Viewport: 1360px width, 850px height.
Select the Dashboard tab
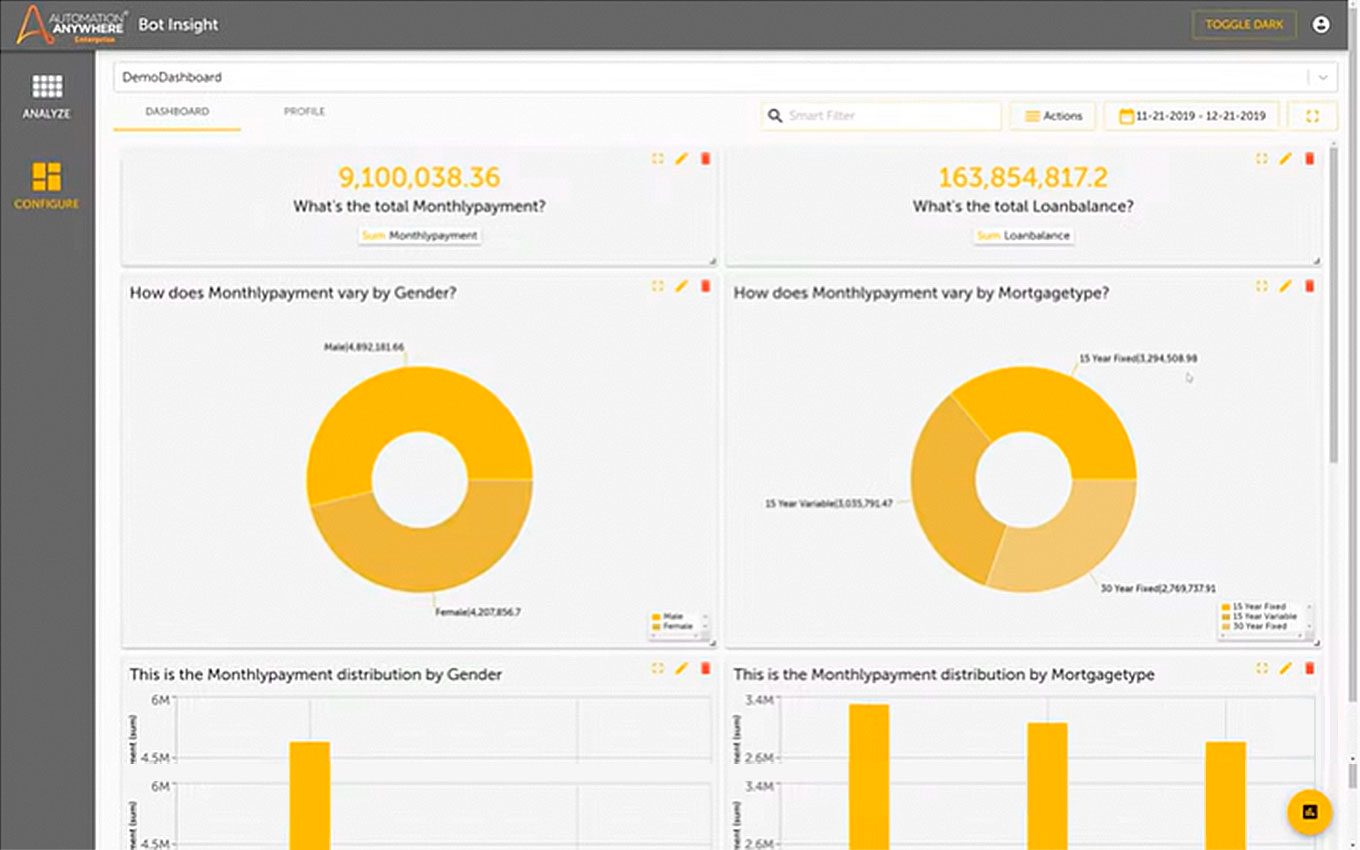pyautogui.click(x=177, y=112)
